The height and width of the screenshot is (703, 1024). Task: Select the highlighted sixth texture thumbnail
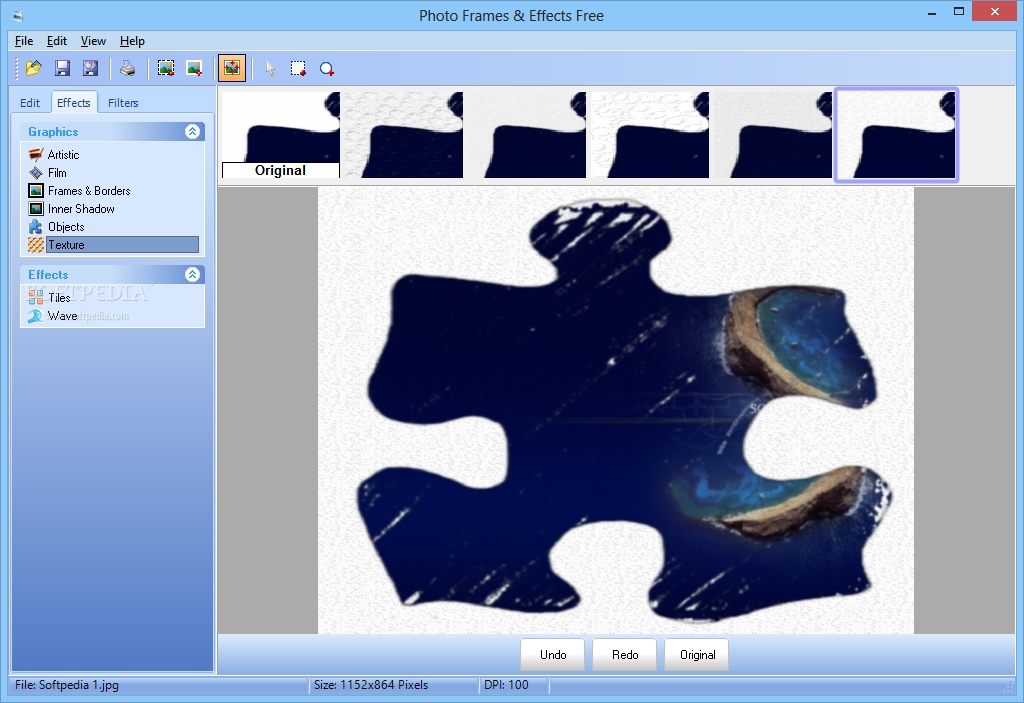pyautogui.click(x=896, y=135)
